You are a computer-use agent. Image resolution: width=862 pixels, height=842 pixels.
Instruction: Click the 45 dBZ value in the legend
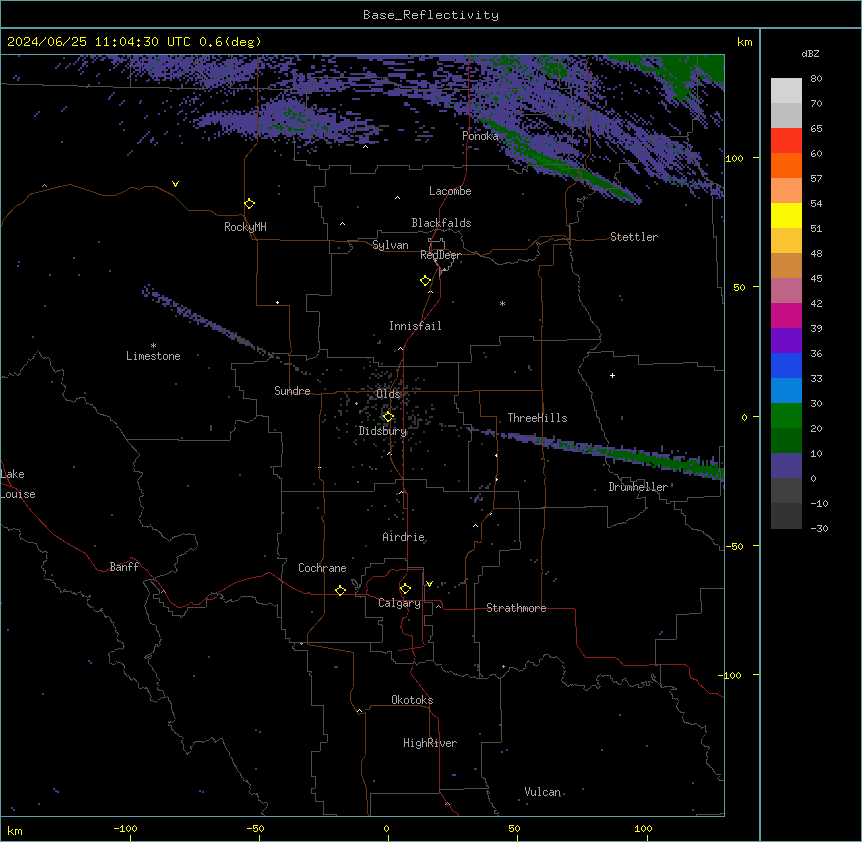816,279
